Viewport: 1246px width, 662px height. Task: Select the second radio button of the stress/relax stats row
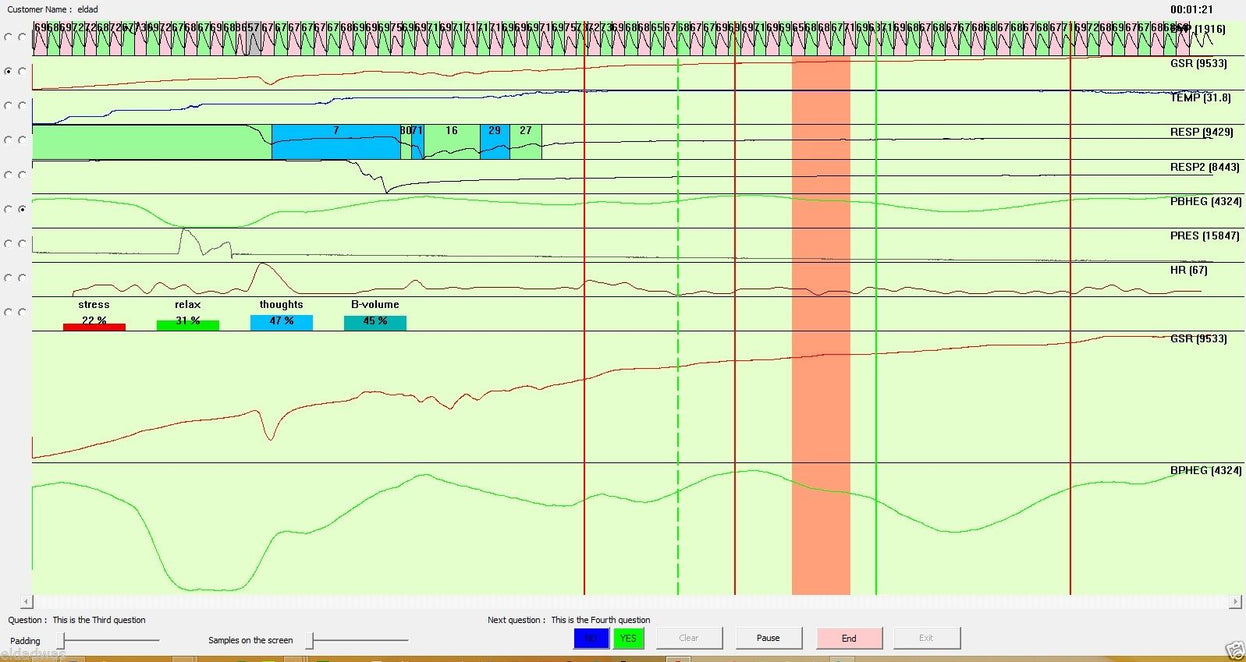click(x=22, y=312)
